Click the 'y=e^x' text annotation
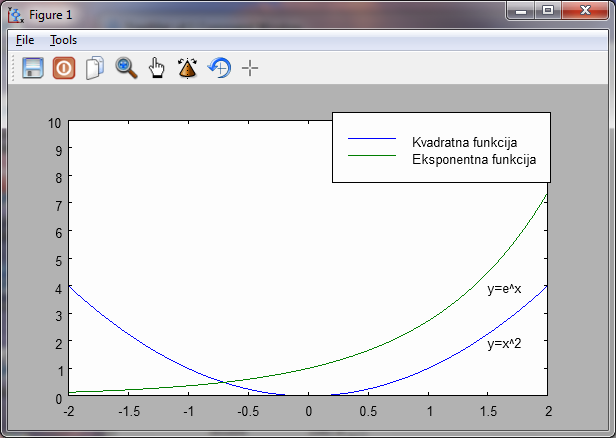Screen dimensions: 616x438 point(504,289)
